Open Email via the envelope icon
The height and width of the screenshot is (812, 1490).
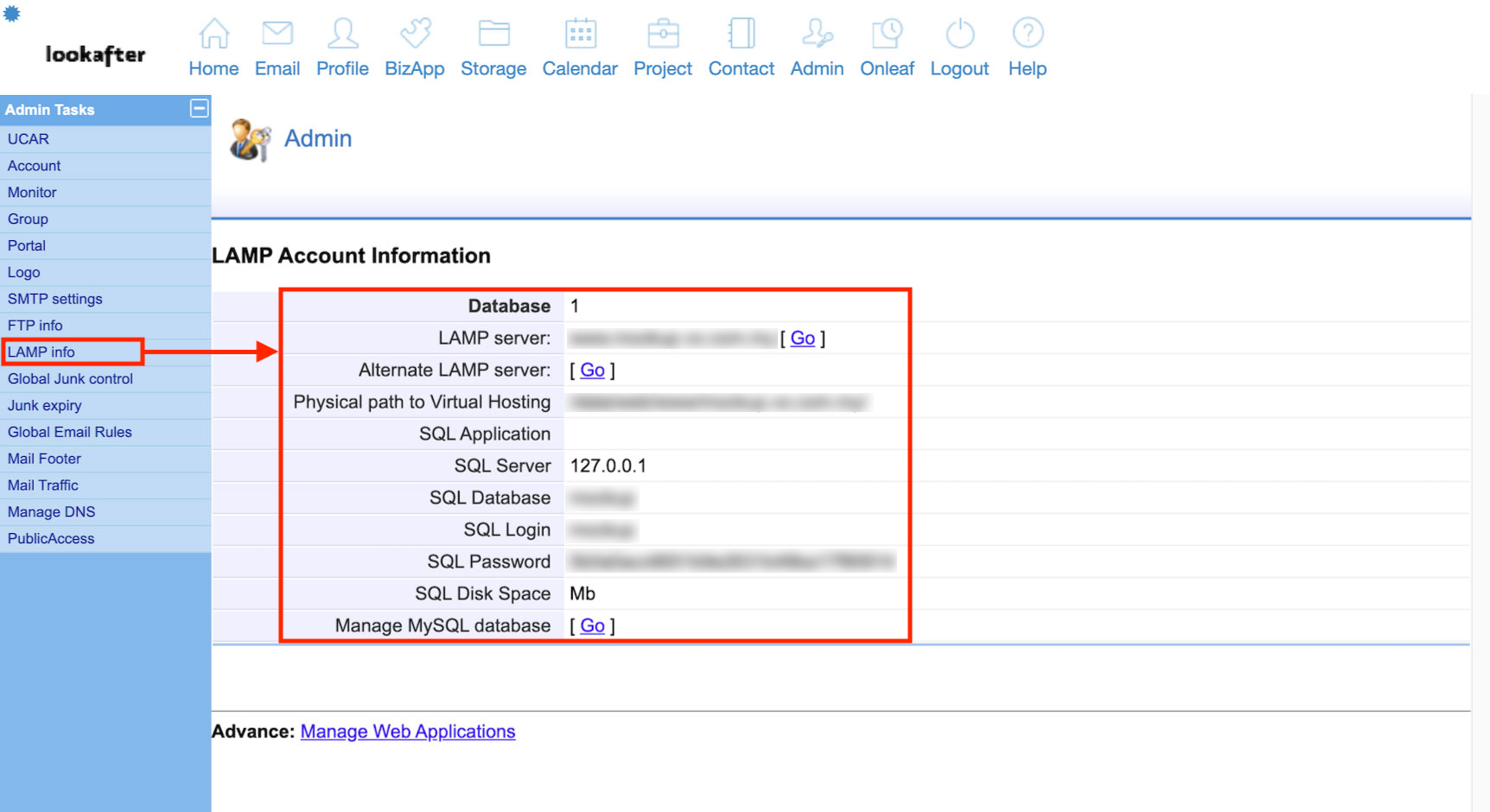click(277, 34)
